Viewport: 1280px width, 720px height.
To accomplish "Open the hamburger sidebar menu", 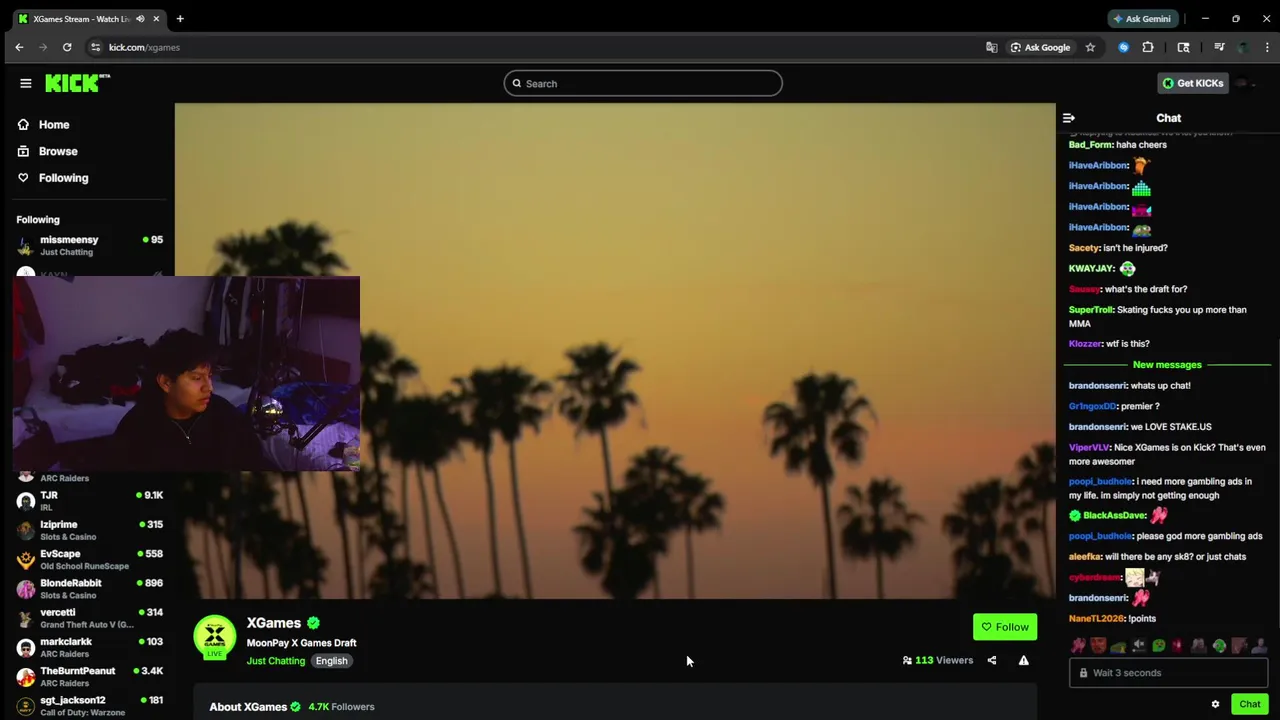I will [x=26, y=84].
